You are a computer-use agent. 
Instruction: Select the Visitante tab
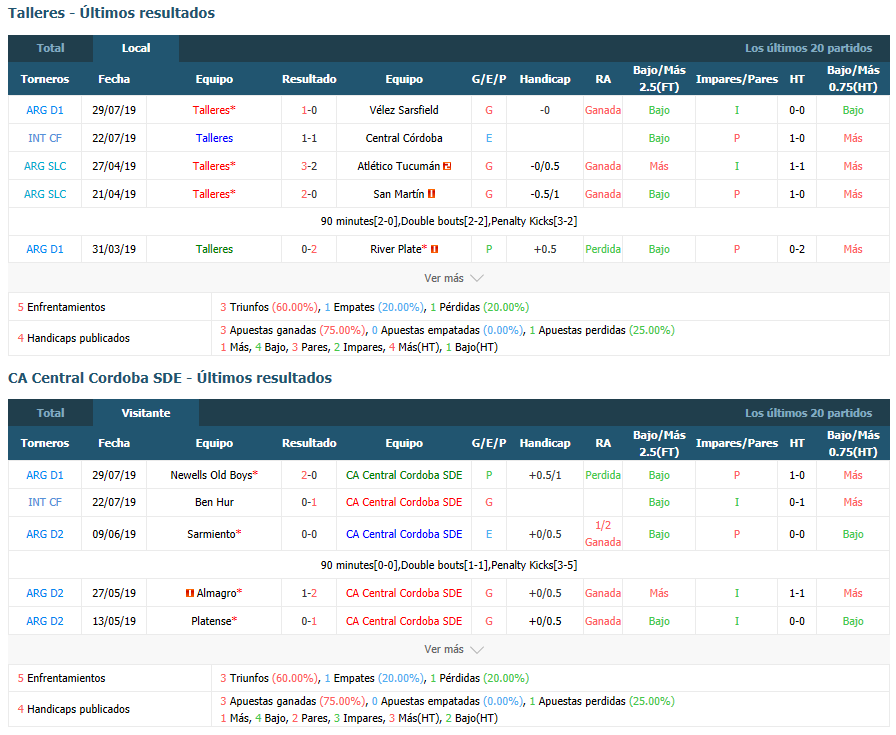[146, 413]
